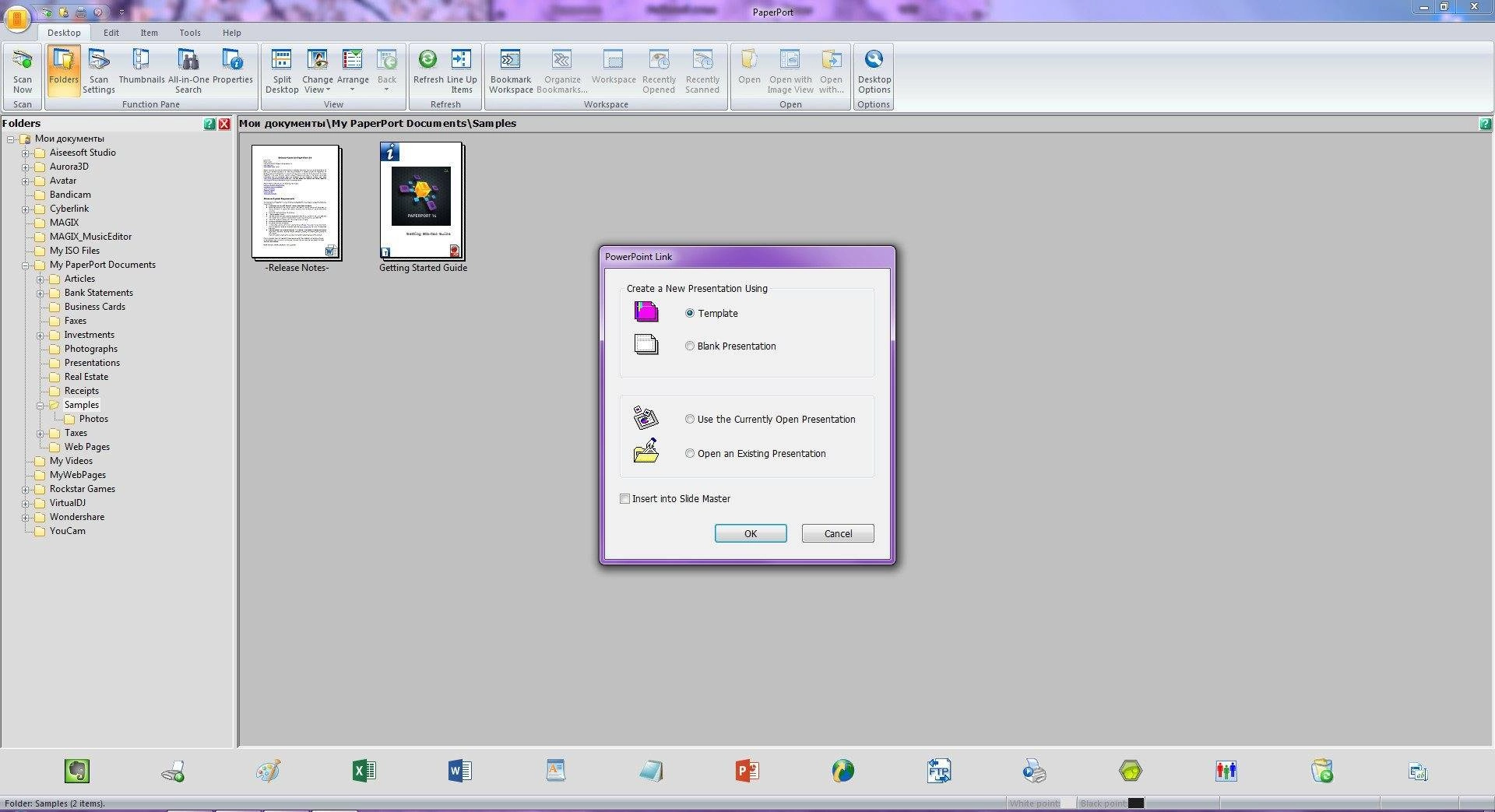This screenshot has width=1495, height=812.
Task: Select the Photos subfolder
Action: [93, 419]
